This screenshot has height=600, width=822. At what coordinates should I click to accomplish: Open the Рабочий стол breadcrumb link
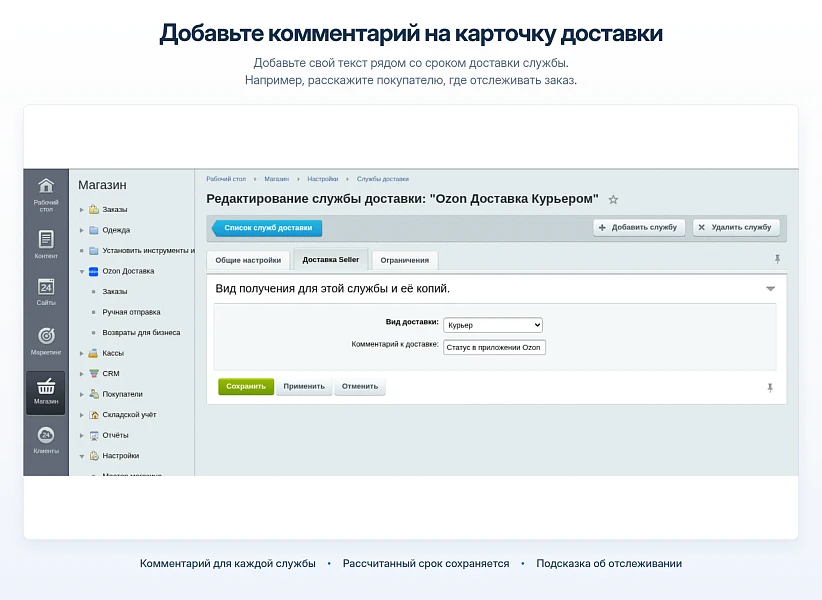pos(226,179)
